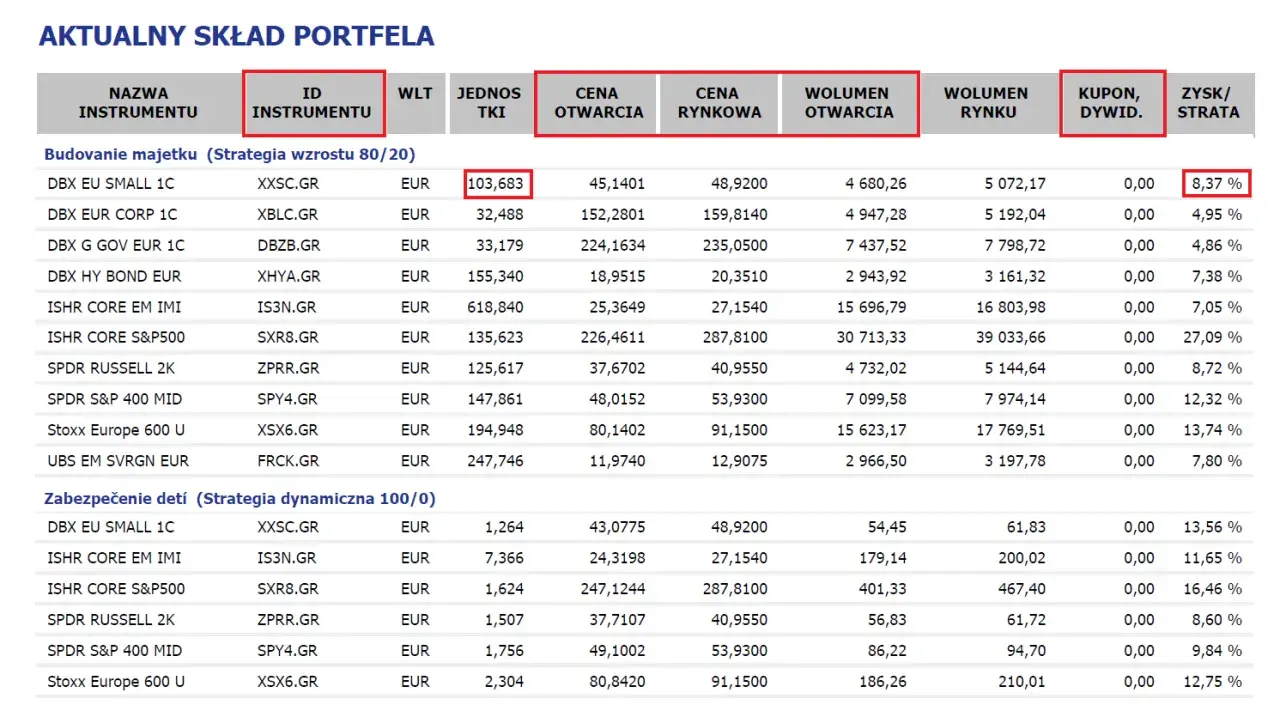Click profit value 27,09 %
Image resolution: width=1280 pixels, height=717 pixels.
coord(1213,337)
